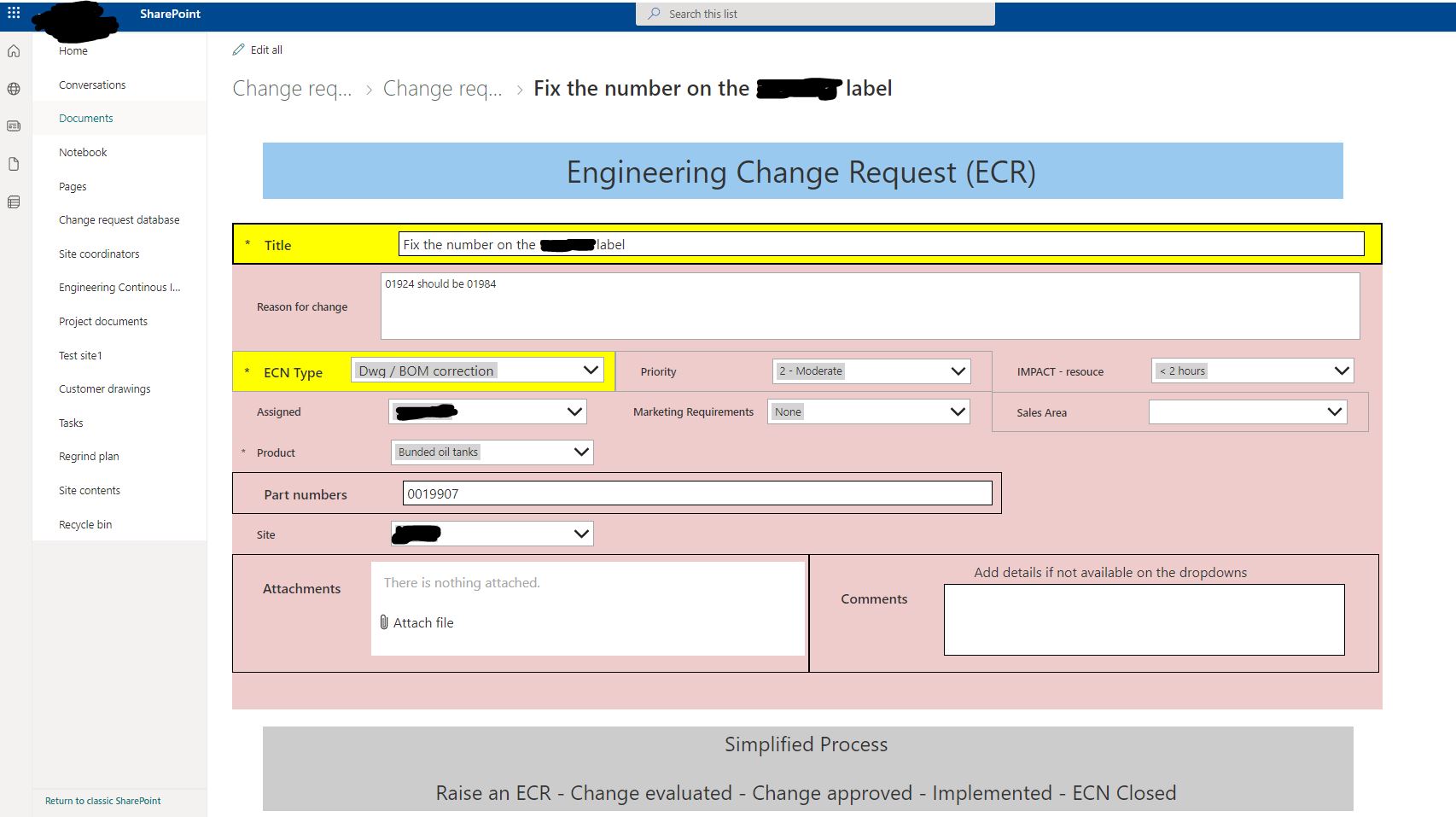The height and width of the screenshot is (817, 1456).
Task: Open Site coordinators navigation item
Action: 99,254
